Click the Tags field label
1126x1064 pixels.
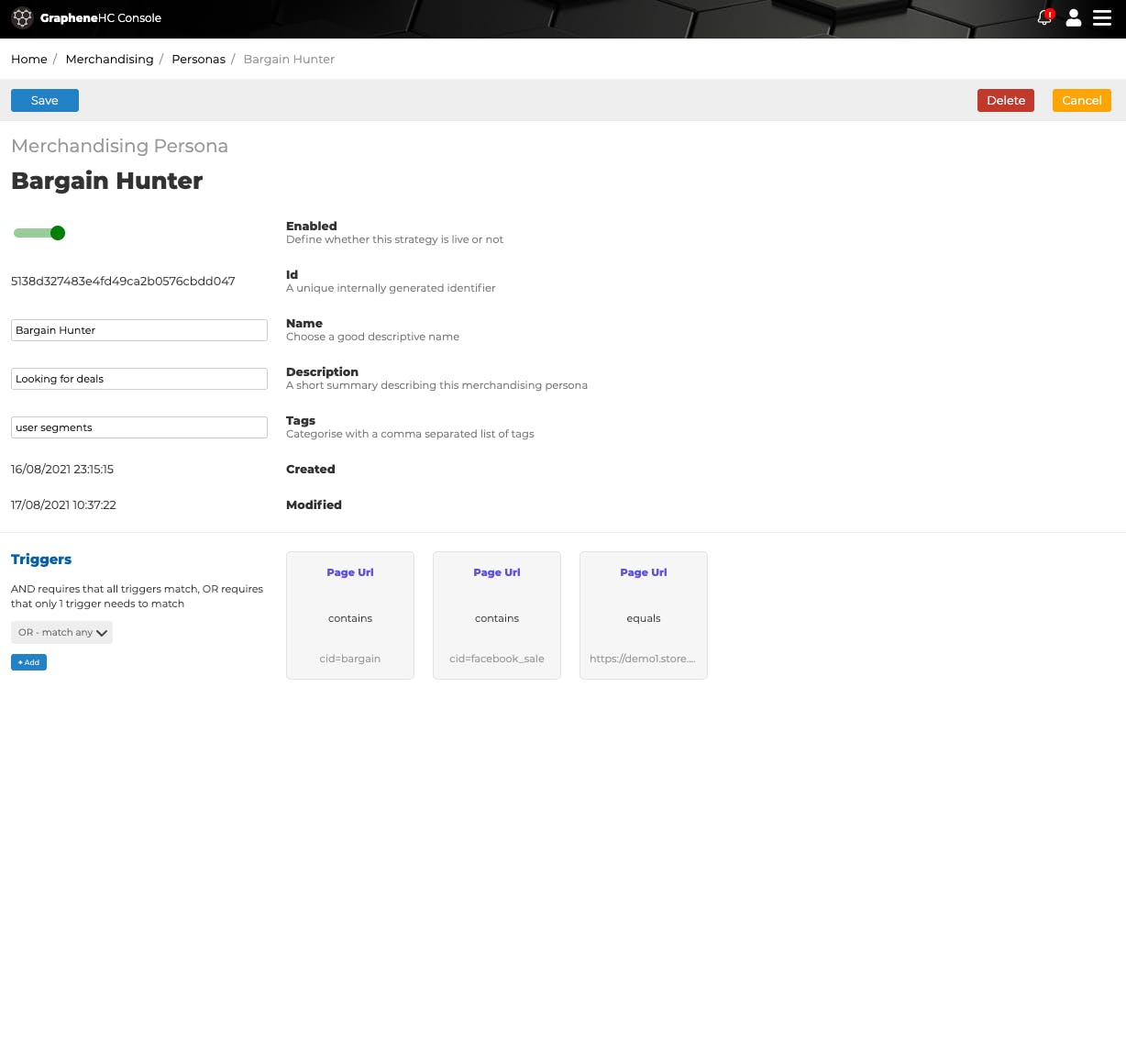click(301, 420)
